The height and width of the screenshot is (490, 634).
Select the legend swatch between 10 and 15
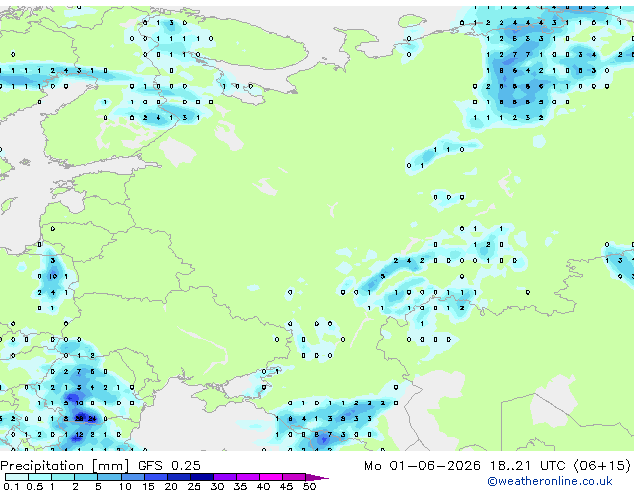[132, 477]
